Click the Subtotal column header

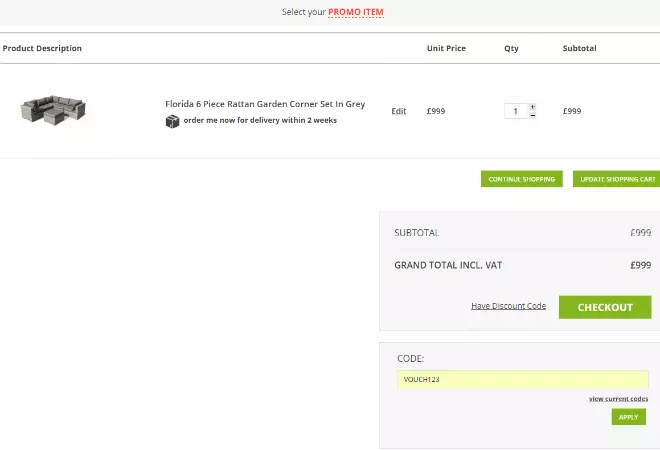580,48
